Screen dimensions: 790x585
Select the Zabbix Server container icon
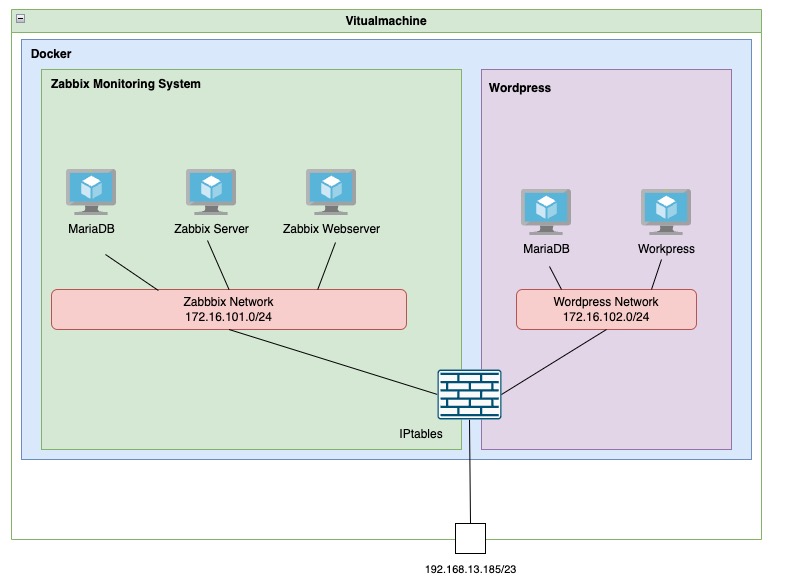coord(211,192)
